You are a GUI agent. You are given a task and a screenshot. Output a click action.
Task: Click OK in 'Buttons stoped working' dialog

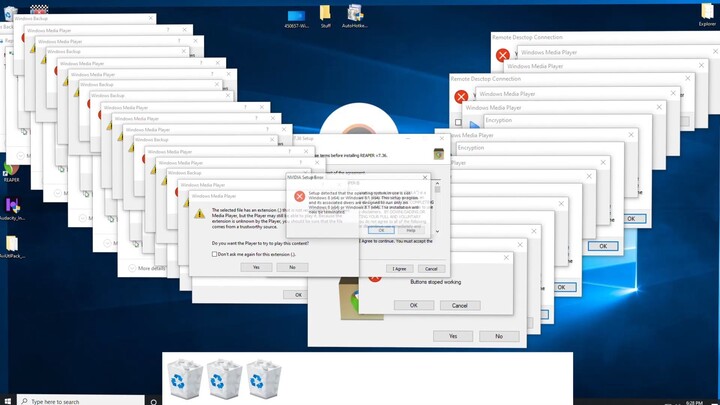point(414,305)
